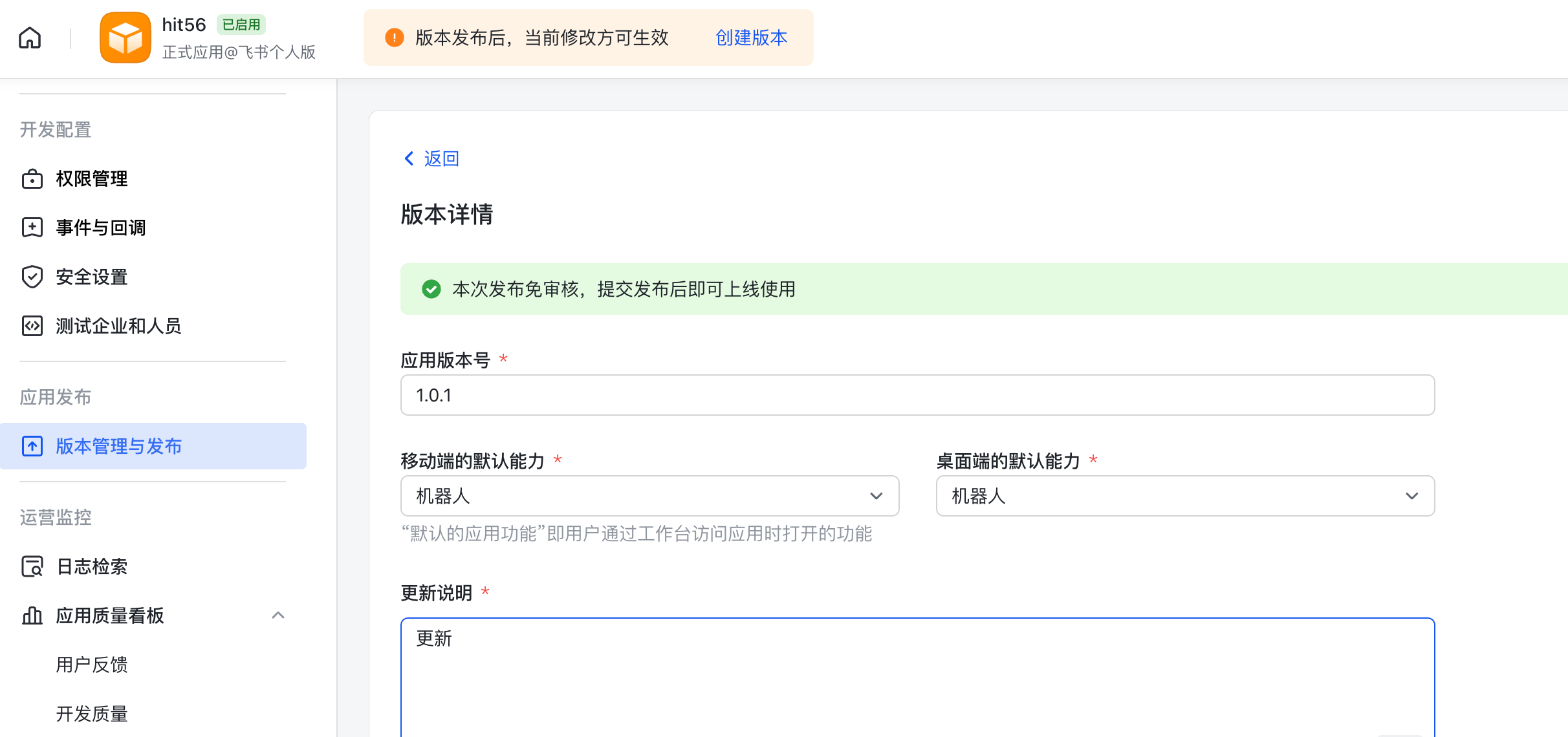Viewport: 1568px width, 737px height.
Task: Click the events and callbacks plus icon
Action: pos(32,228)
